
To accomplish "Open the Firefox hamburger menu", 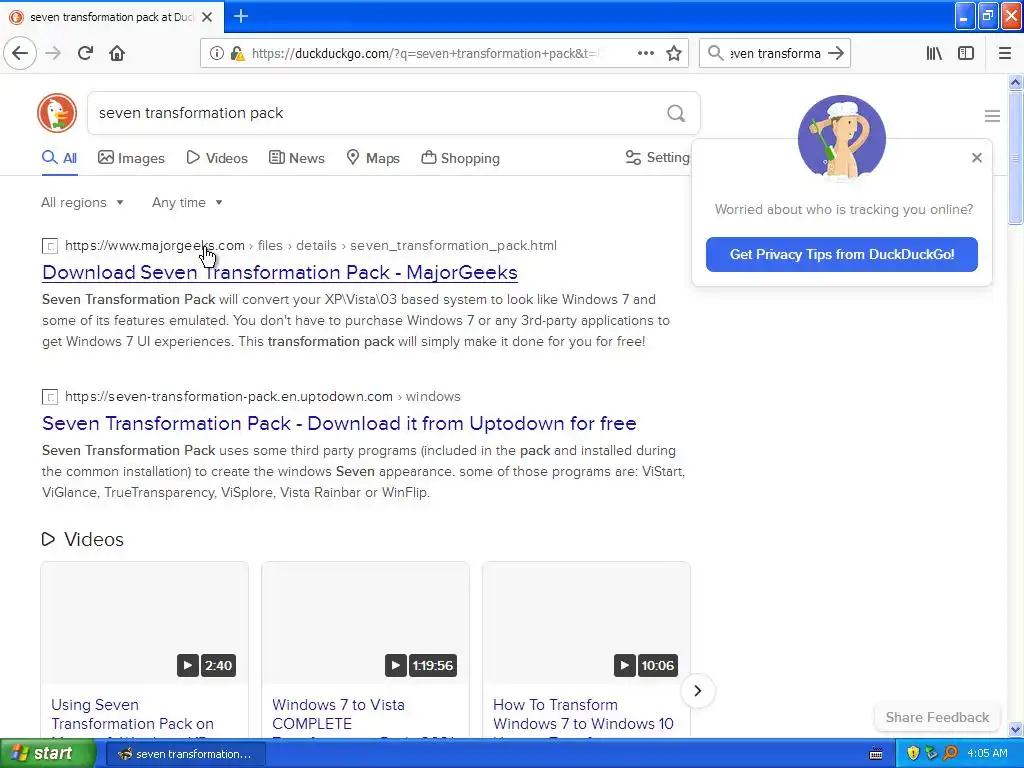I will coord(1005,53).
